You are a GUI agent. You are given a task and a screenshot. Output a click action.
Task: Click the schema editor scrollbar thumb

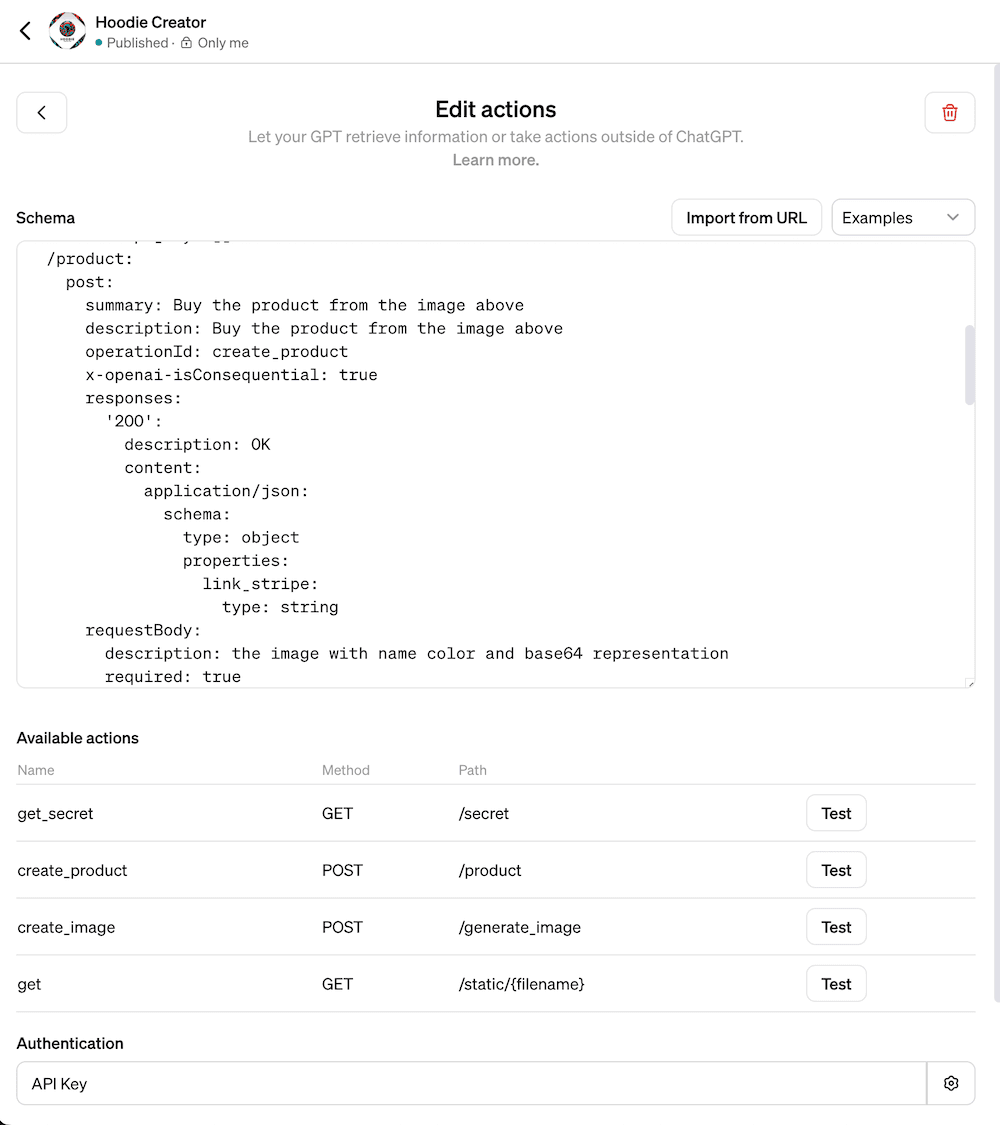coord(969,365)
